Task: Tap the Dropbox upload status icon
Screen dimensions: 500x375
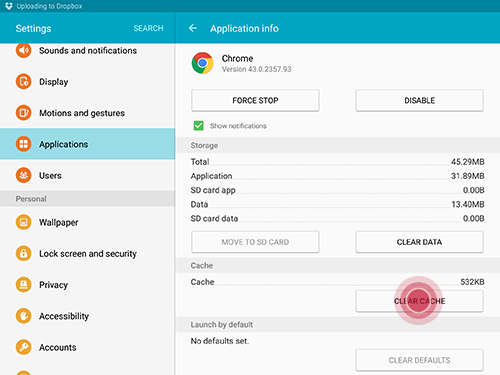Action: tap(9, 6)
